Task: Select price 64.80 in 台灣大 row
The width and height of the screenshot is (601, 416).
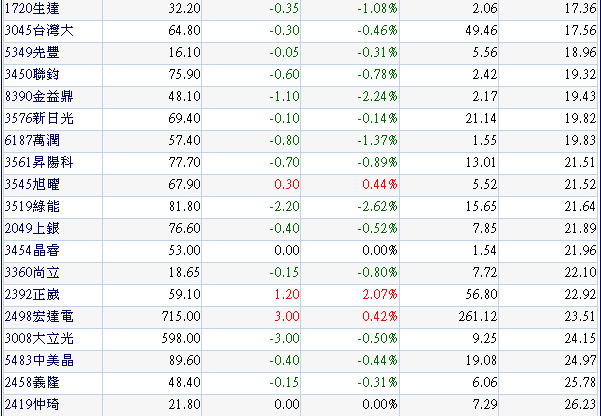Action: tap(184, 30)
